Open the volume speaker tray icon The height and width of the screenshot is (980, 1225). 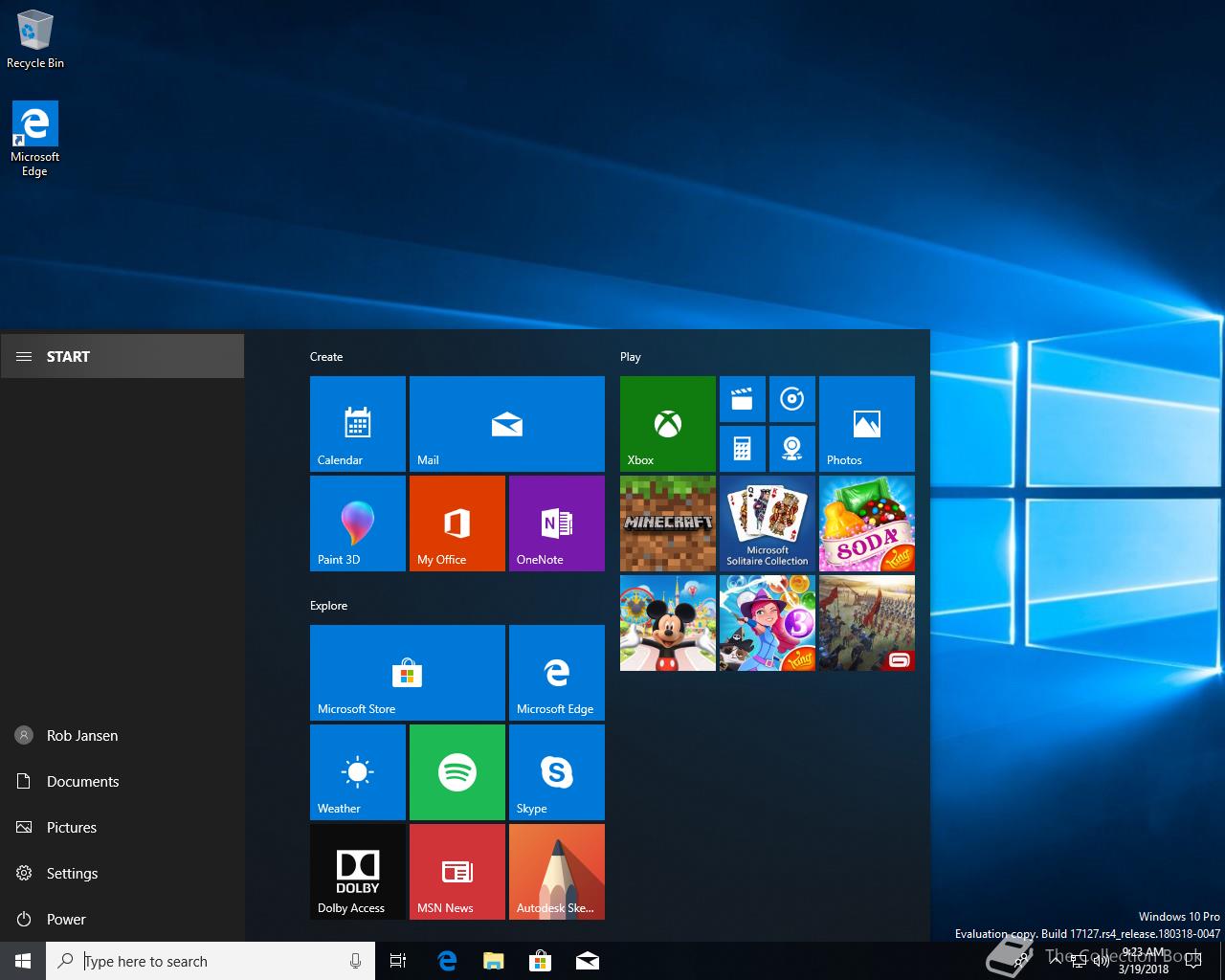(1102, 961)
